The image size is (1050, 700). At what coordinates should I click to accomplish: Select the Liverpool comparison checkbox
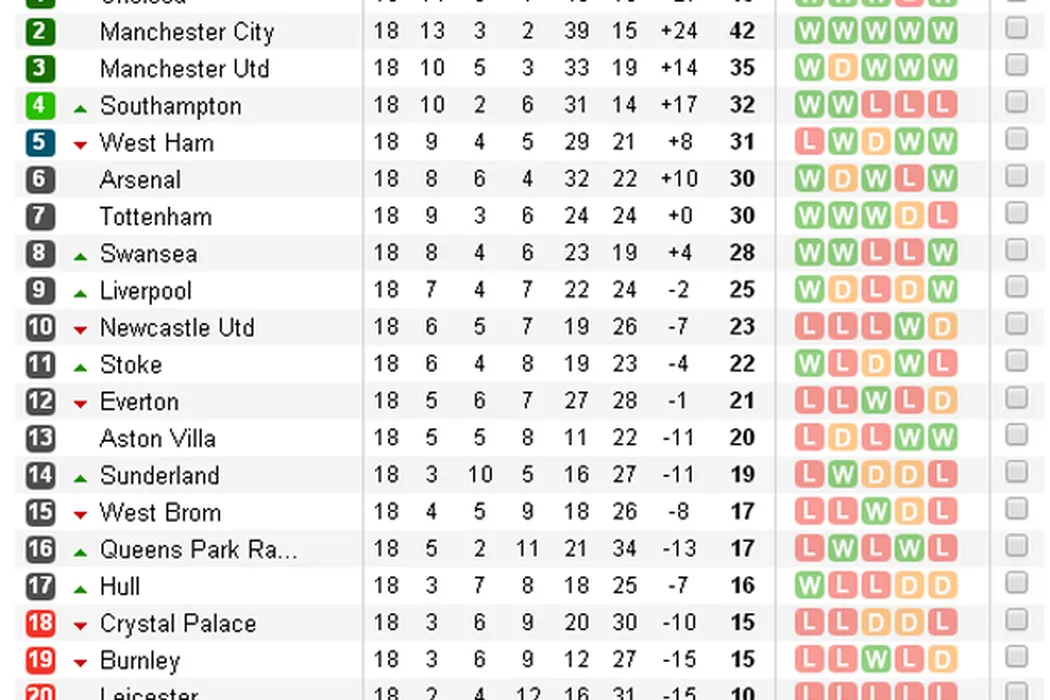(x=1016, y=288)
